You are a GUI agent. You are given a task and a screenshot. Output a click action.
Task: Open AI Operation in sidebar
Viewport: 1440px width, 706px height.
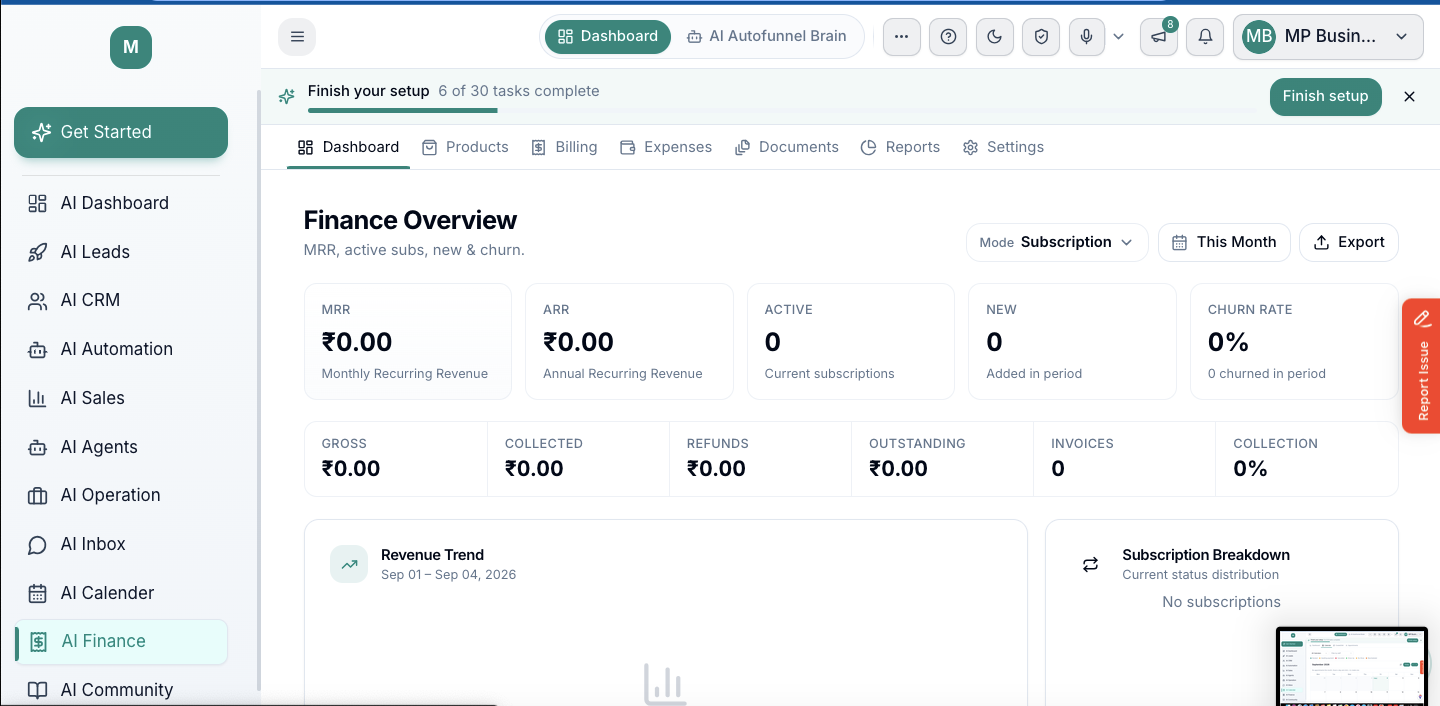click(x=121, y=495)
